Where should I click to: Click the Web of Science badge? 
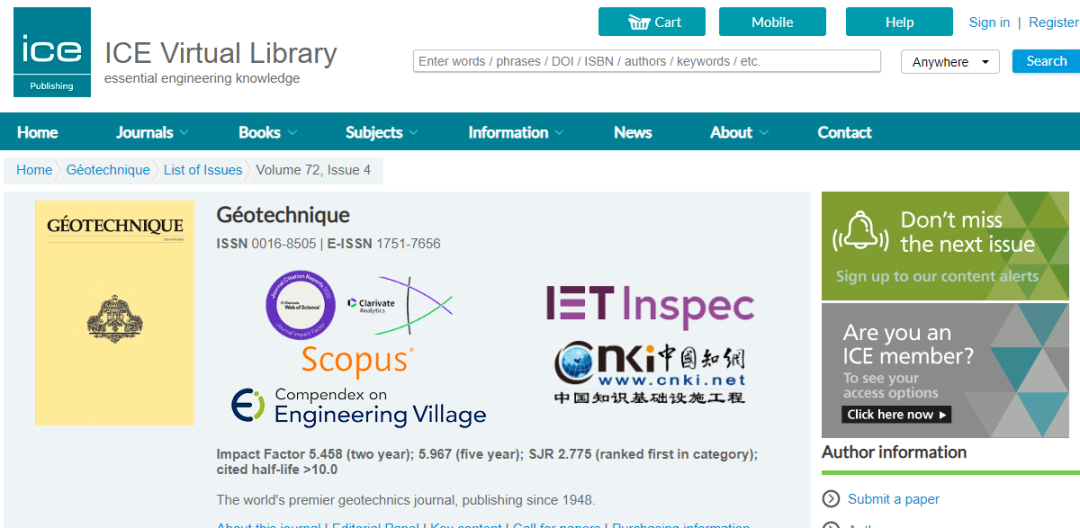[300, 304]
